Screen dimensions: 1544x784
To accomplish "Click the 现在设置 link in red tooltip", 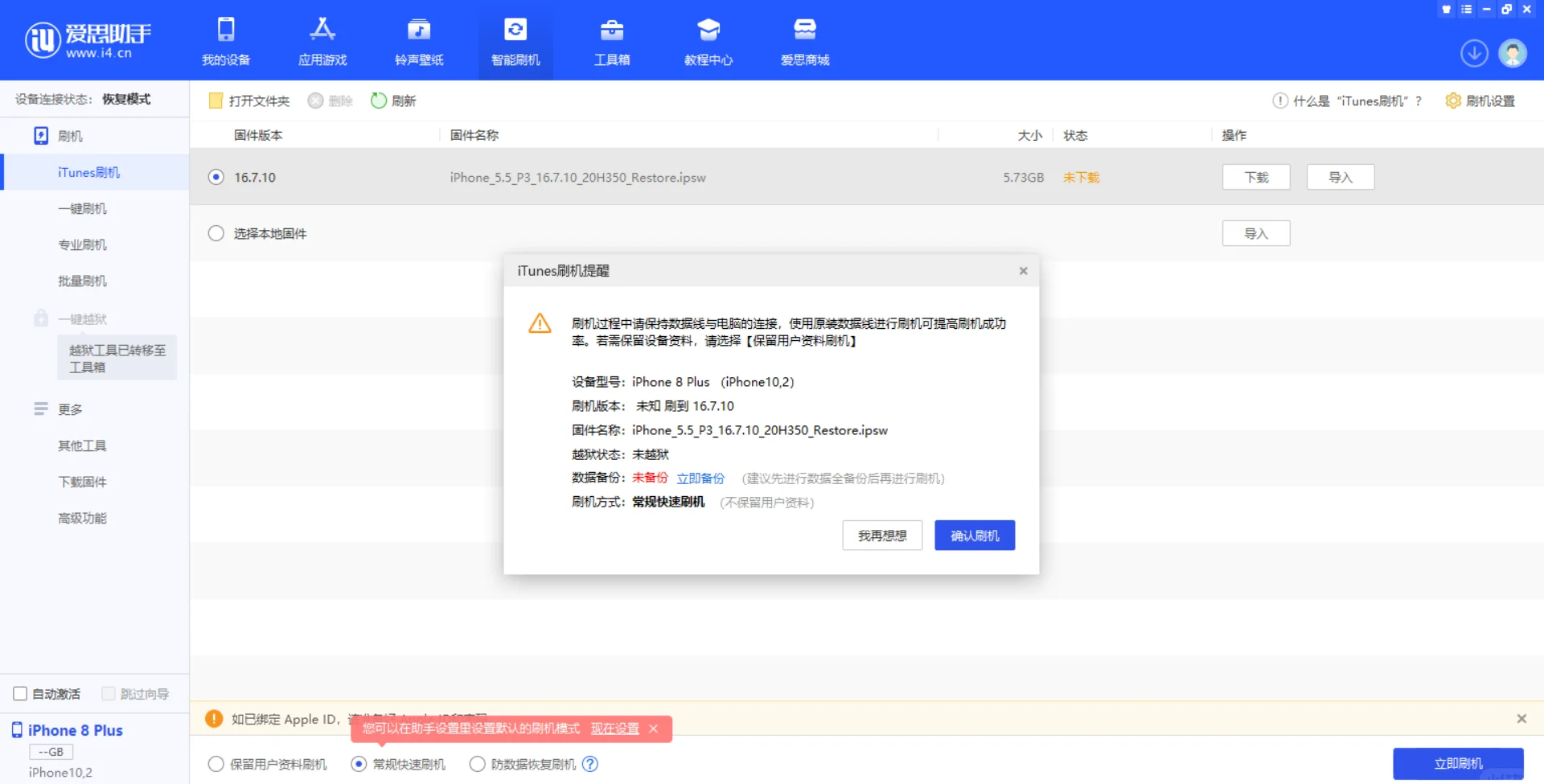I will pyautogui.click(x=615, y=729).
